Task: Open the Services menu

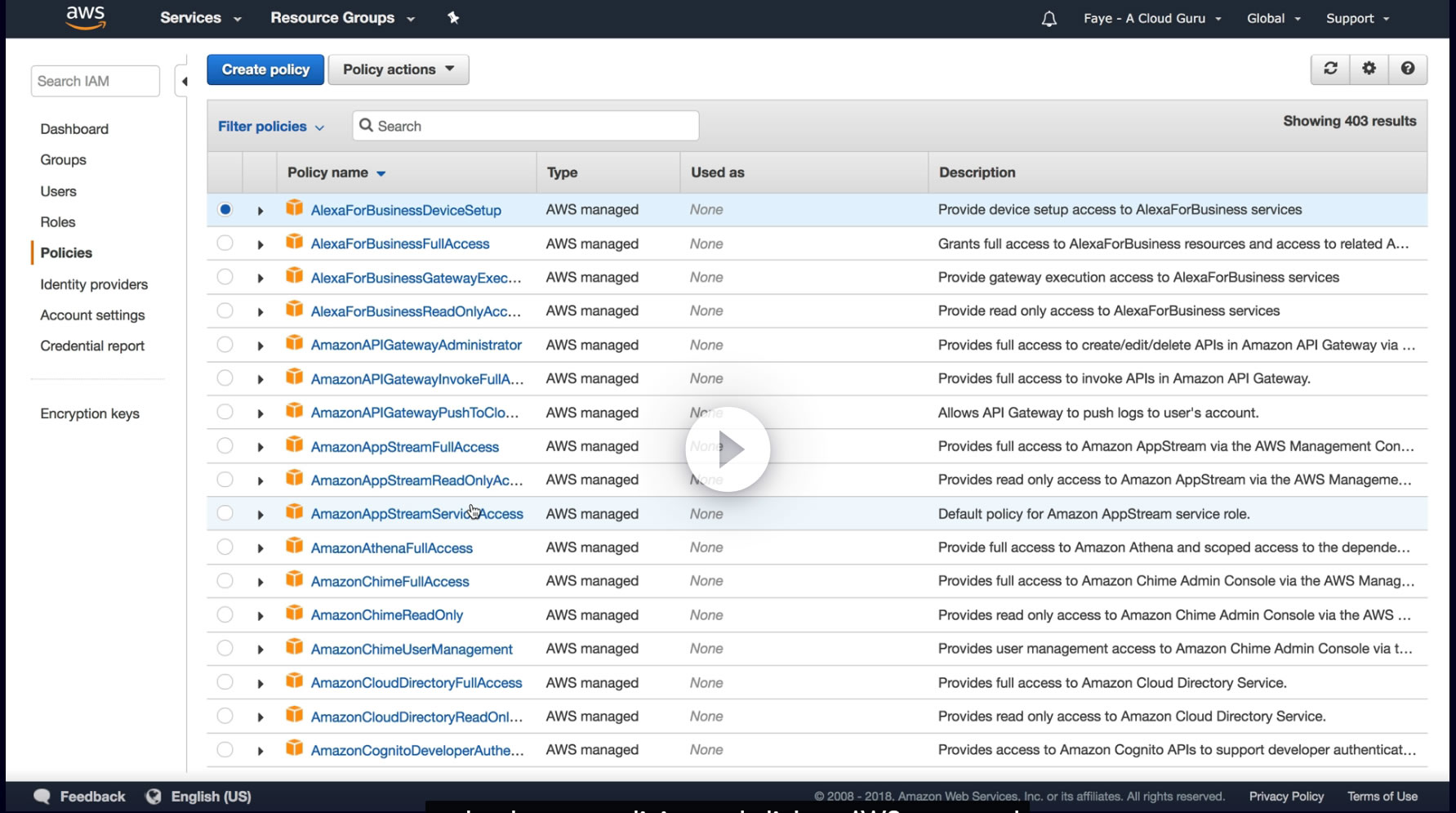Action: [200, 18]
